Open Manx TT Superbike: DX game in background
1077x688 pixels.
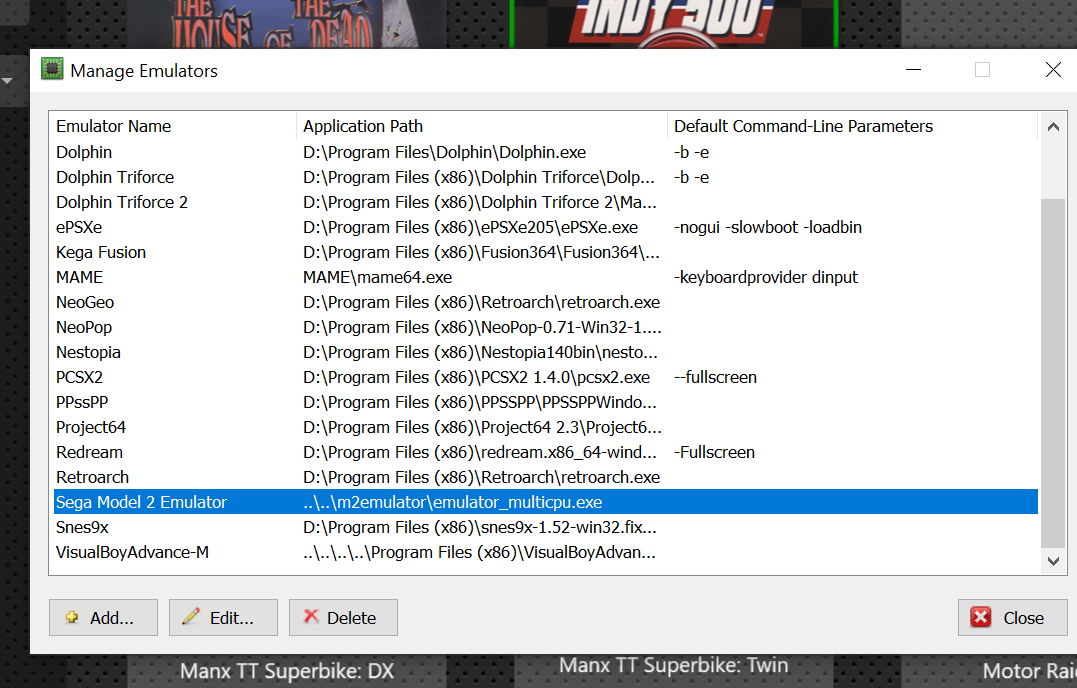[x=286, y=671]
